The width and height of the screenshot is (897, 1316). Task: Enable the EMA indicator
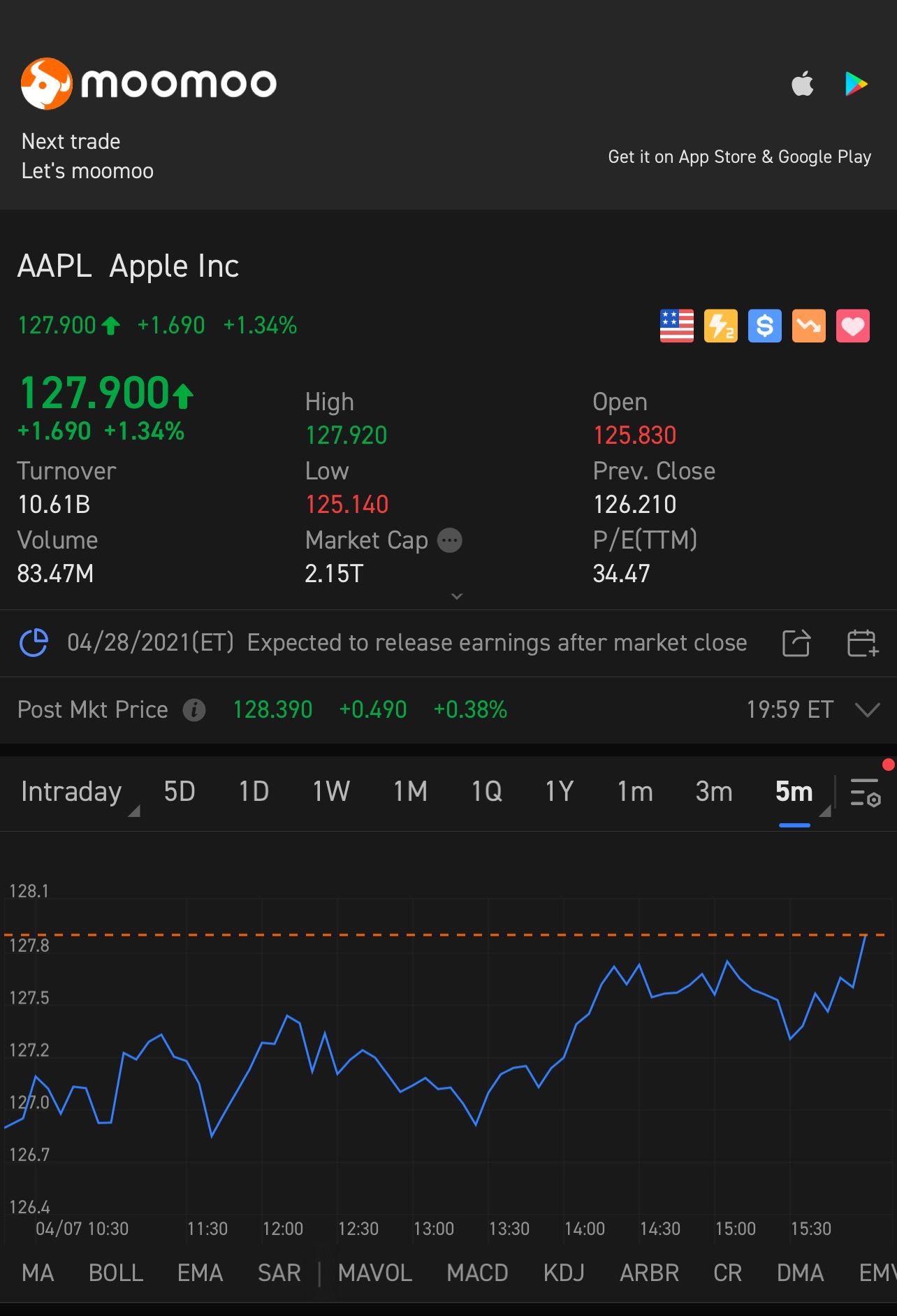tap(200, 1273)
